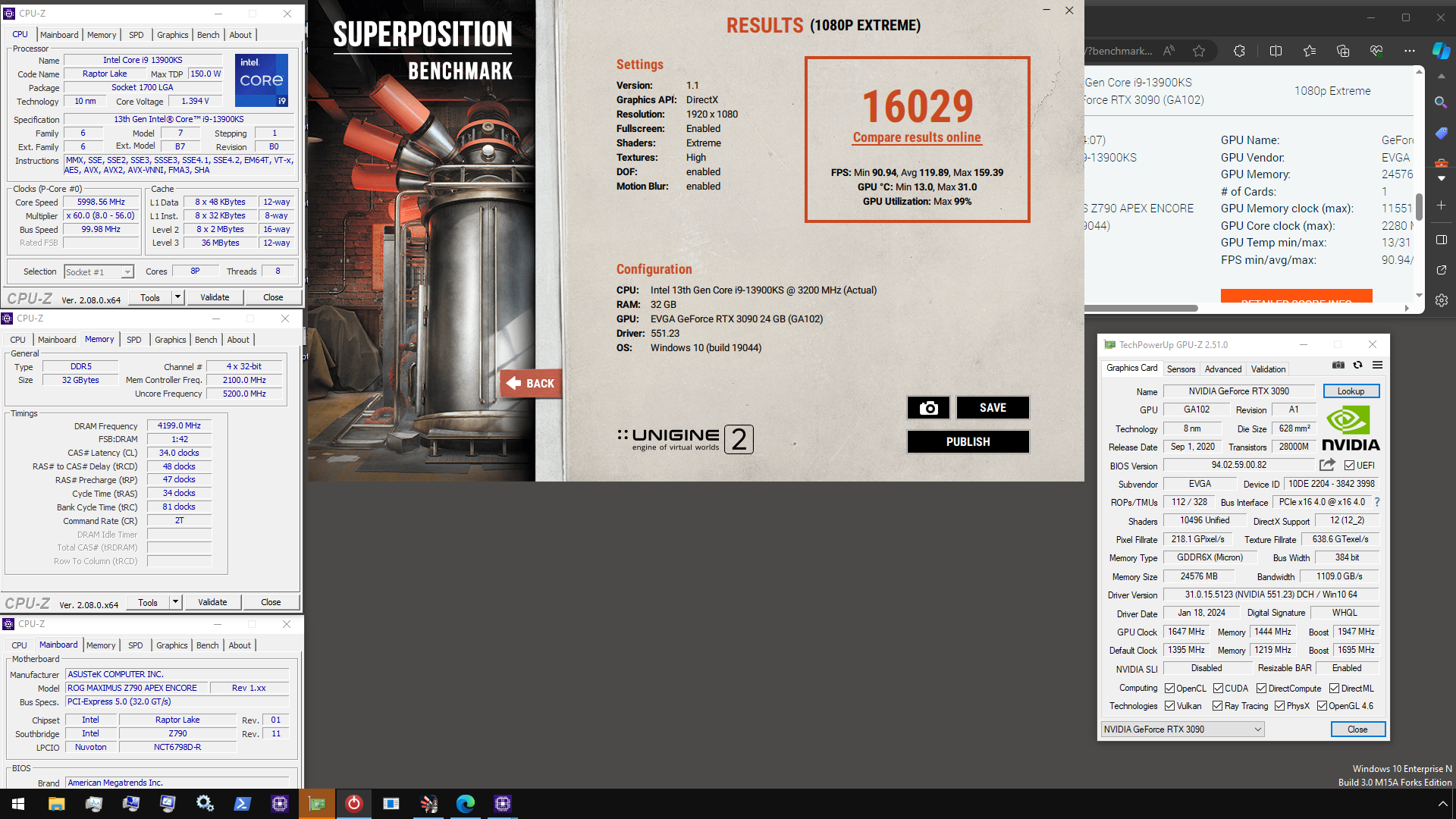Toggle the UEFI checkbox in GPU-Z
The height and width of the screenshot is (819, 1456).
[1349, 466]
